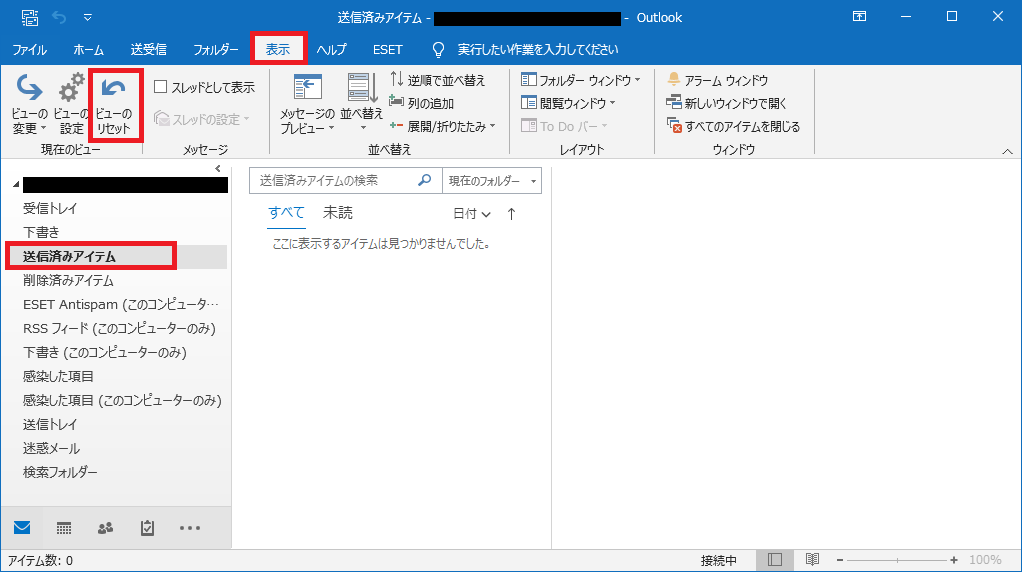Open Message Preview (メッセージのプレビュー) icon
The width and height of the screenshot is (1022, 572).
tap(308, 89)
